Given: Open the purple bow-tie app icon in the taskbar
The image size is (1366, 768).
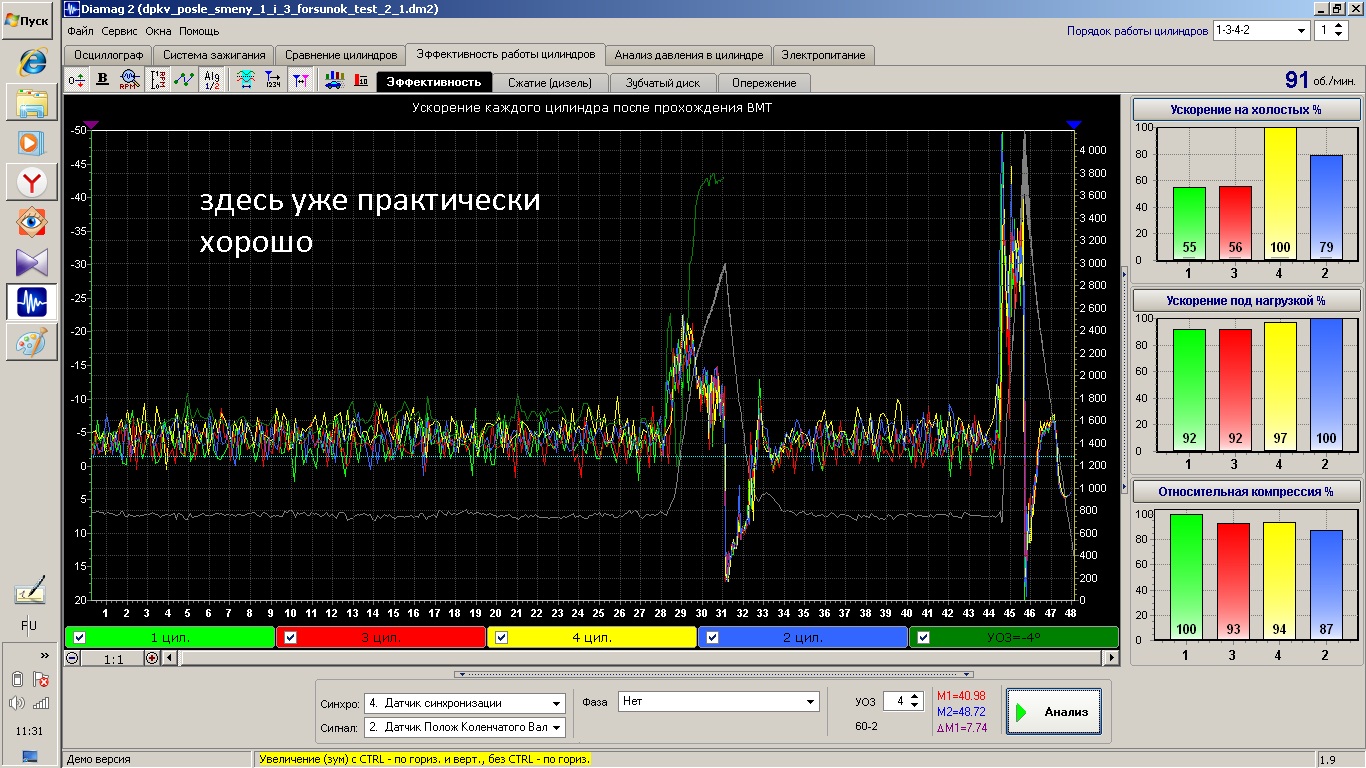Looking at the screenshot, I should point(32,262).
